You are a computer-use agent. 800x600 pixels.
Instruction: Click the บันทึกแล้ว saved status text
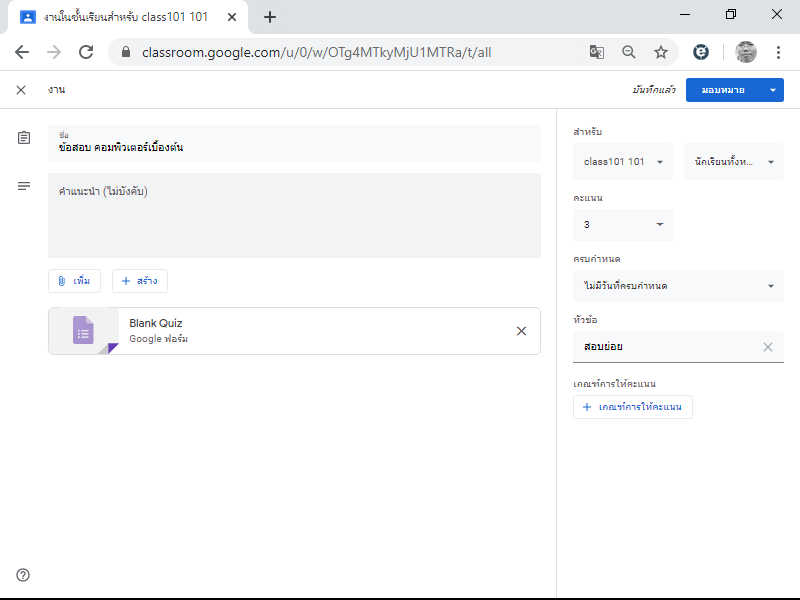[x=654, y=90]
